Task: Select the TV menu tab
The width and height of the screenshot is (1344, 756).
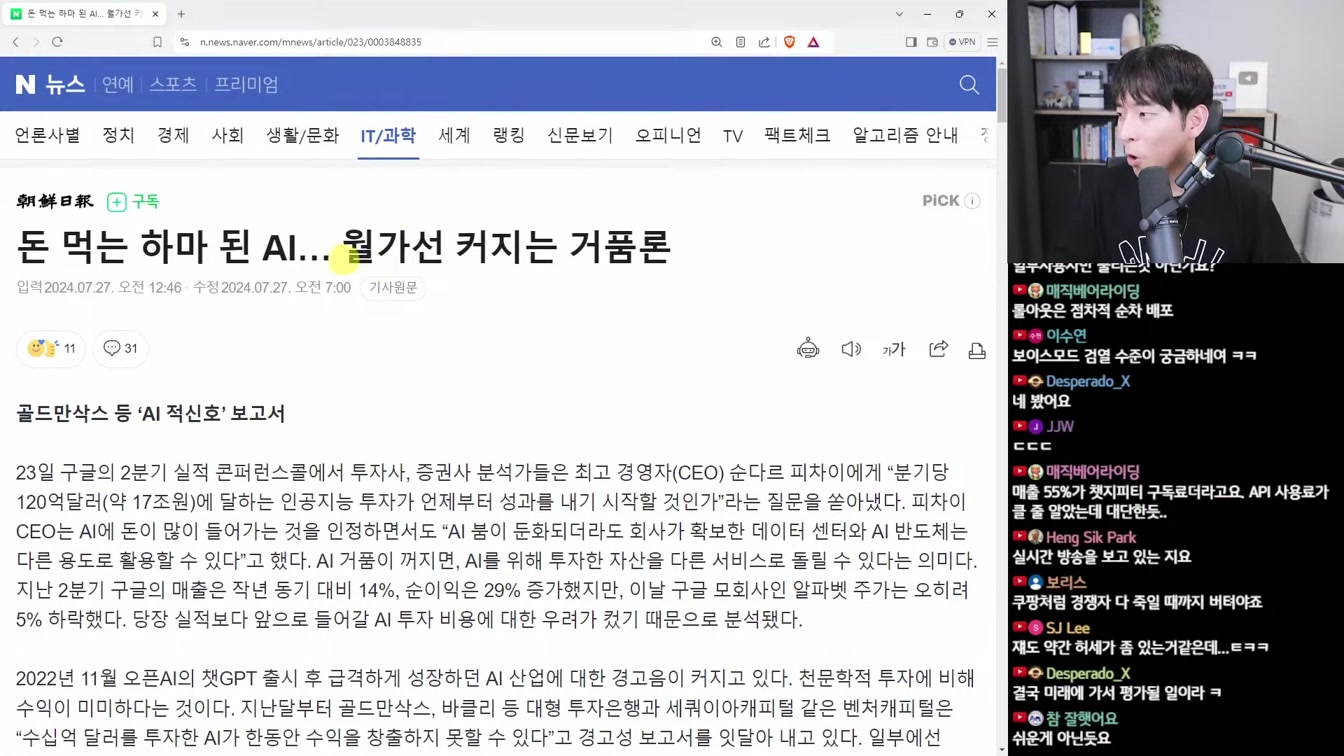Action: (733, 136)
